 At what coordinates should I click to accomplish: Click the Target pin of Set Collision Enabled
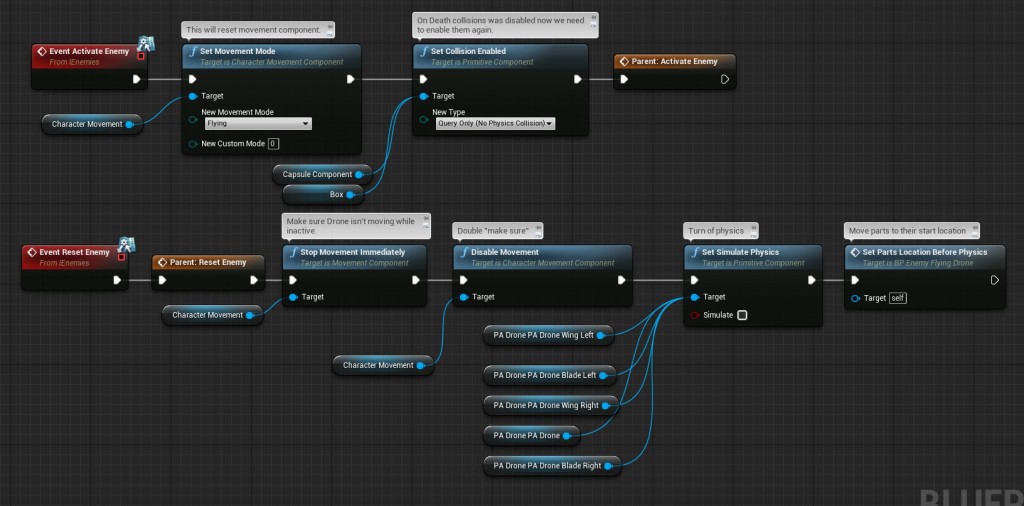point(423,96)
